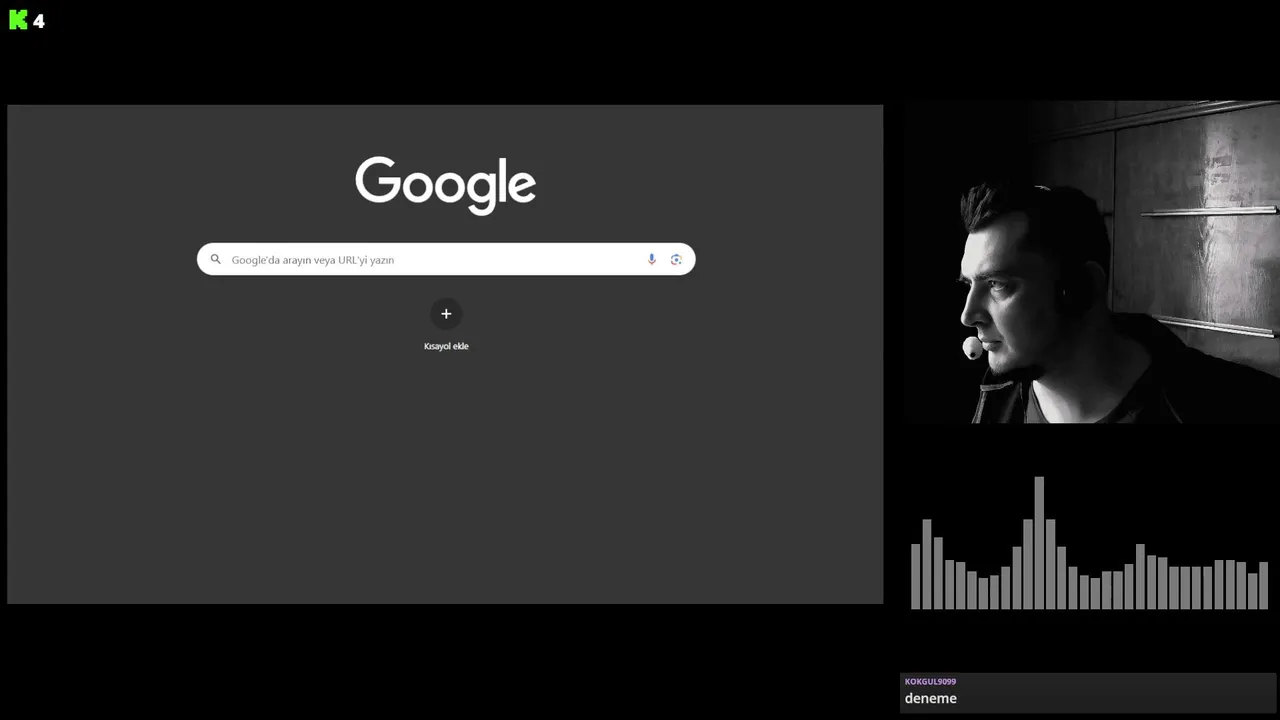Click the 'Kısayol ekle' label
This screenshot has height=720, width=1280.
[446, 346]
